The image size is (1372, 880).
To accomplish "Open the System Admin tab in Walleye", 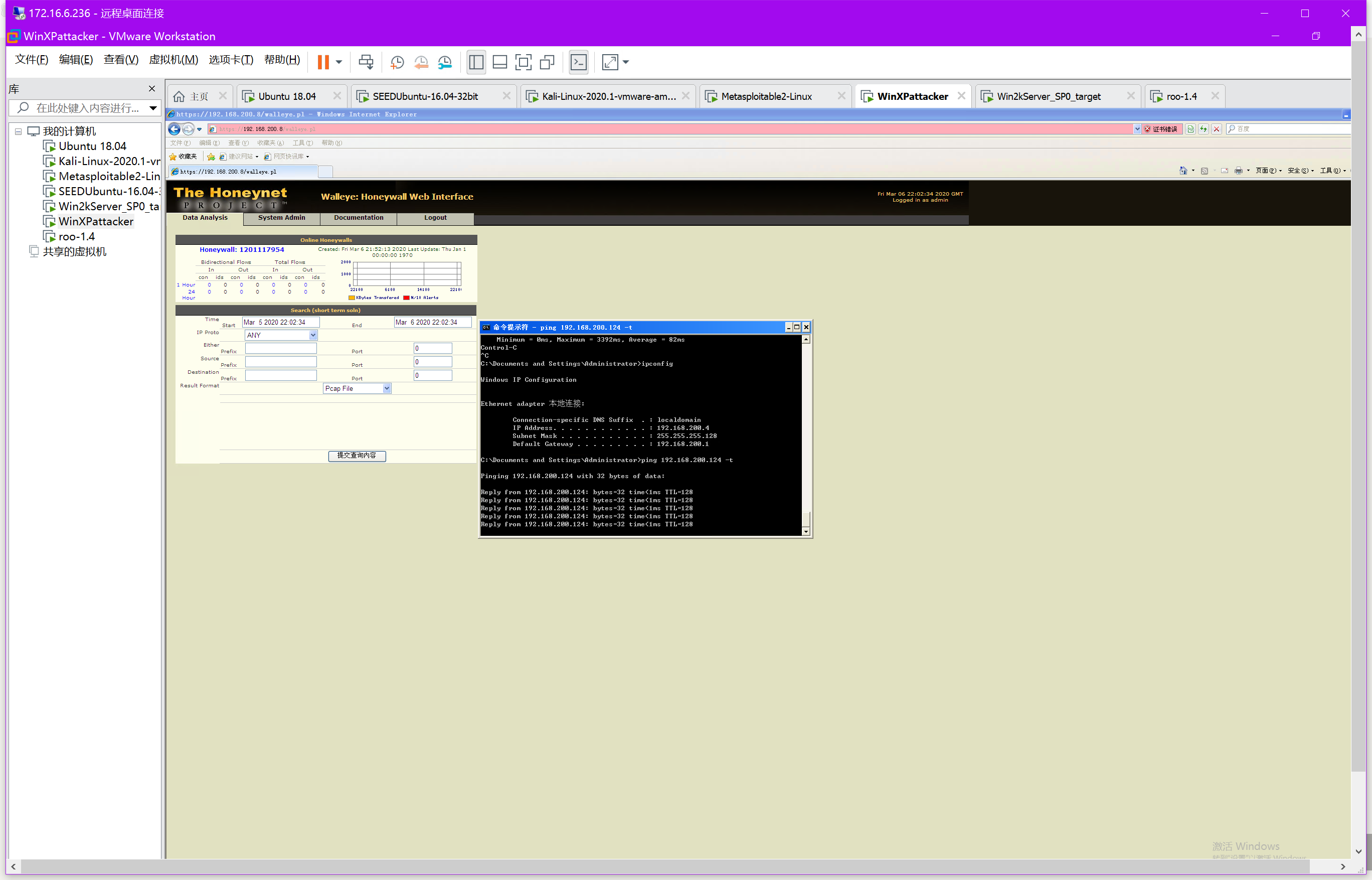I will tap(281, 218).
